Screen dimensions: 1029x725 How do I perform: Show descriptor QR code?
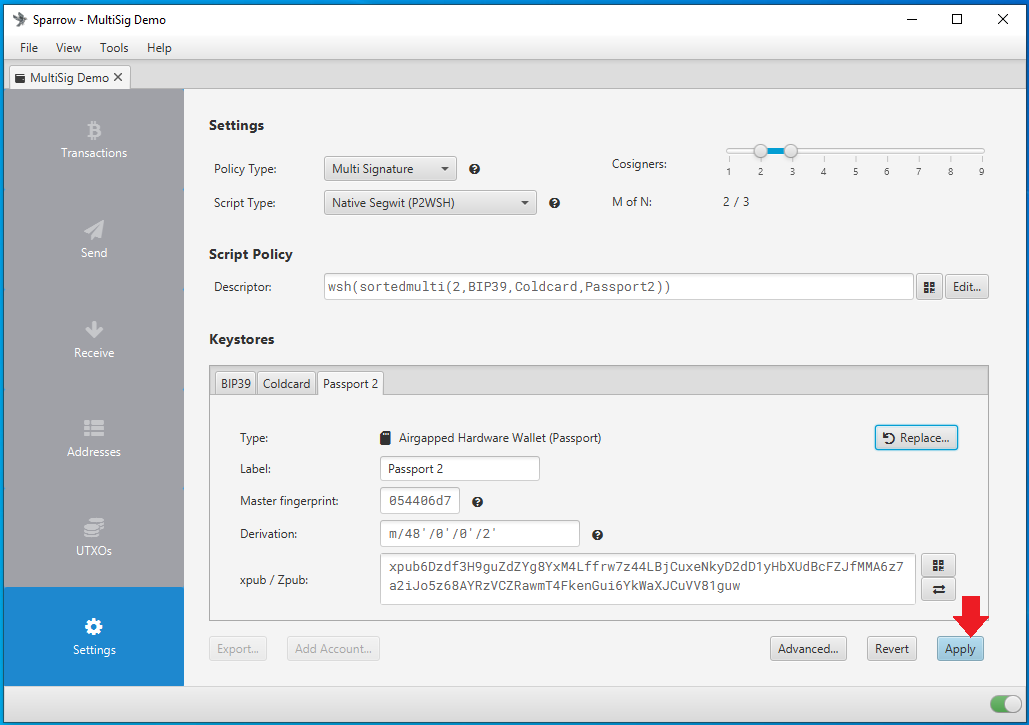coord(929,287)
